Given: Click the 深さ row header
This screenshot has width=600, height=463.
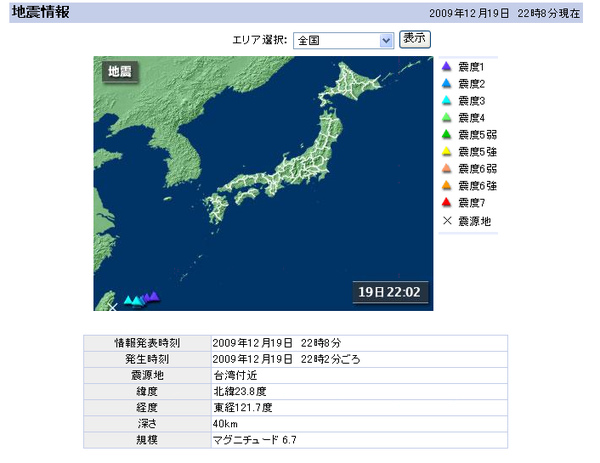Looking at the screenshot, I should (147, 424).
